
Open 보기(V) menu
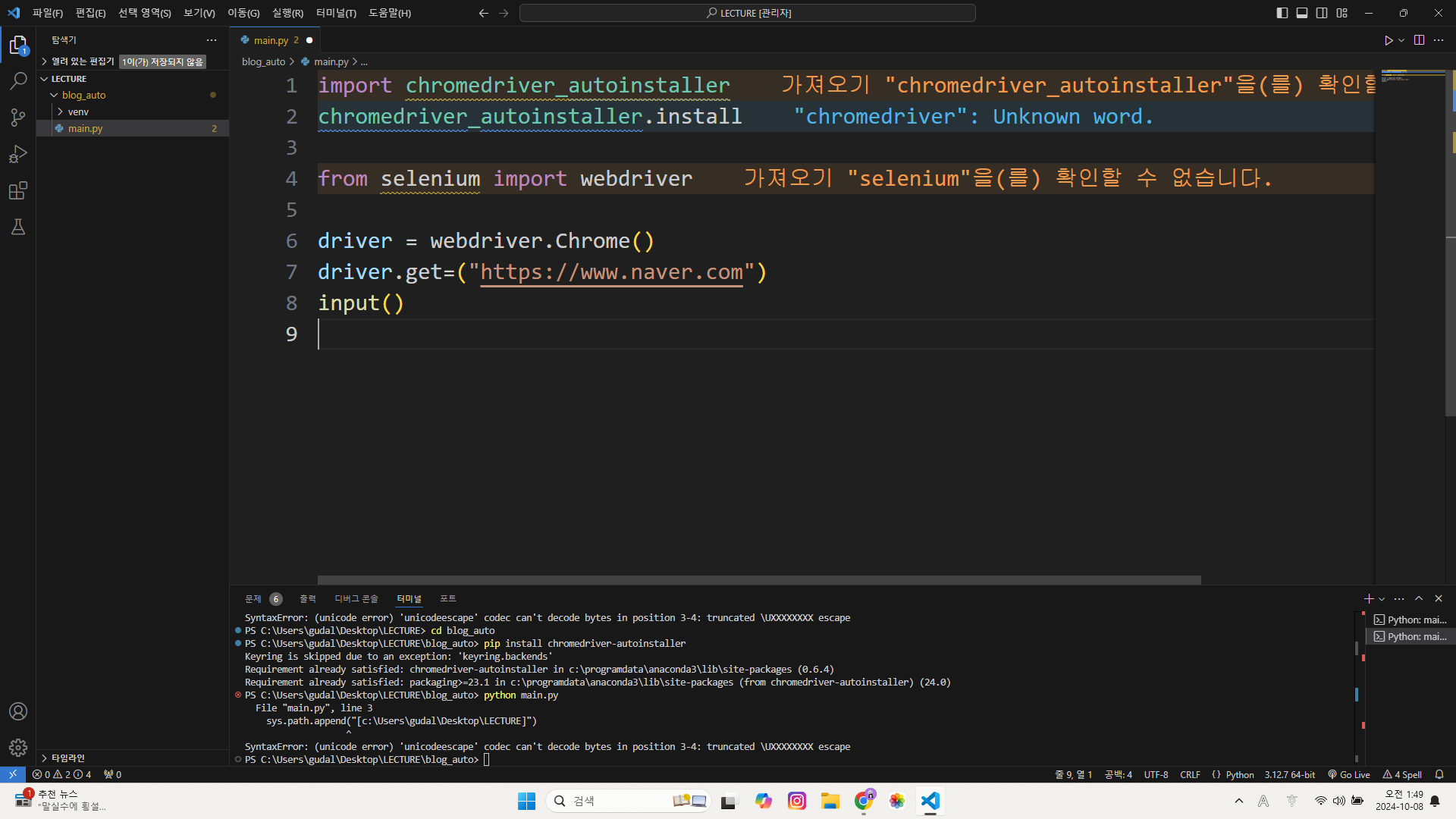(199, 13)
